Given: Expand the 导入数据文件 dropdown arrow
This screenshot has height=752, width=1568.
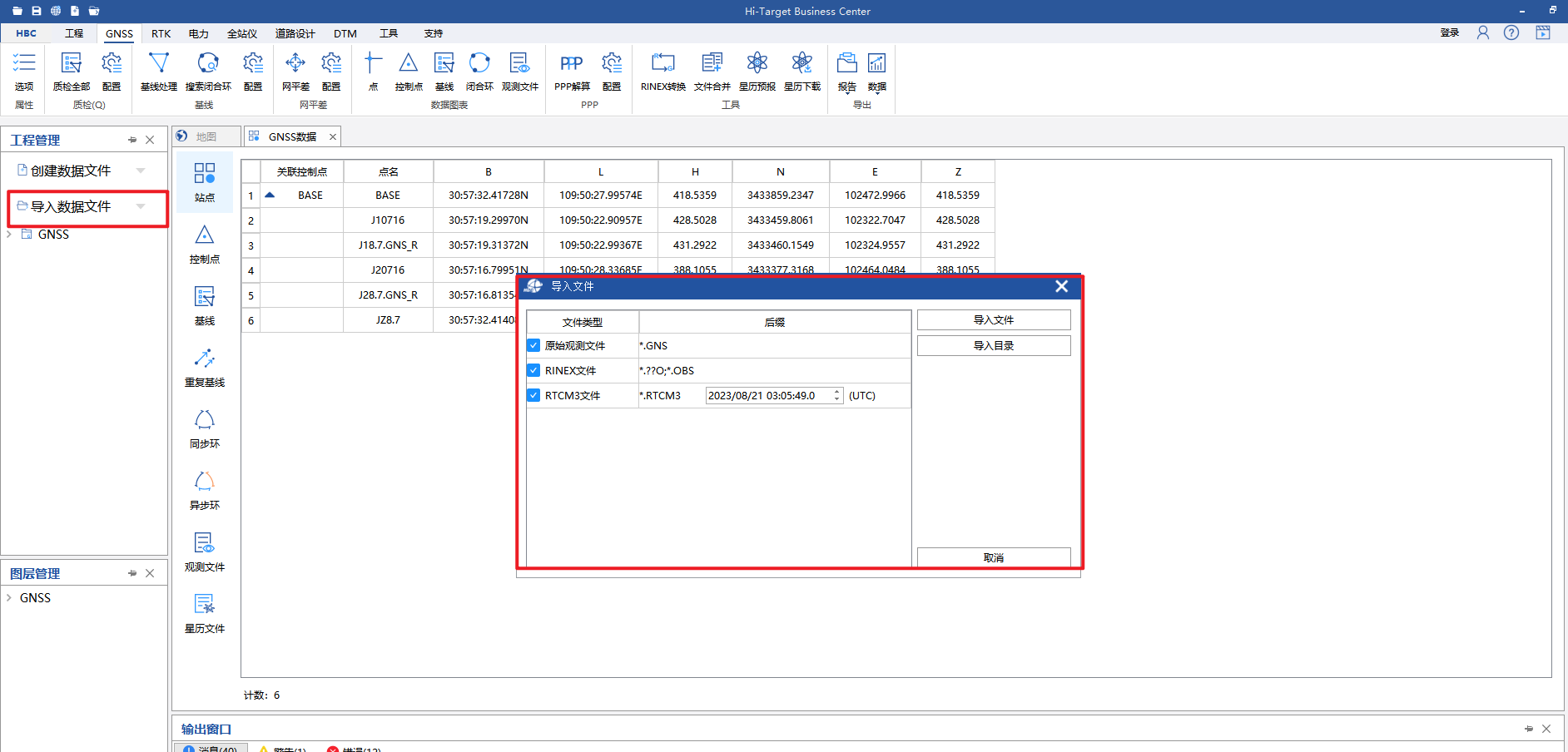Looking at the screenshot, I should click(x=141, y=206).
